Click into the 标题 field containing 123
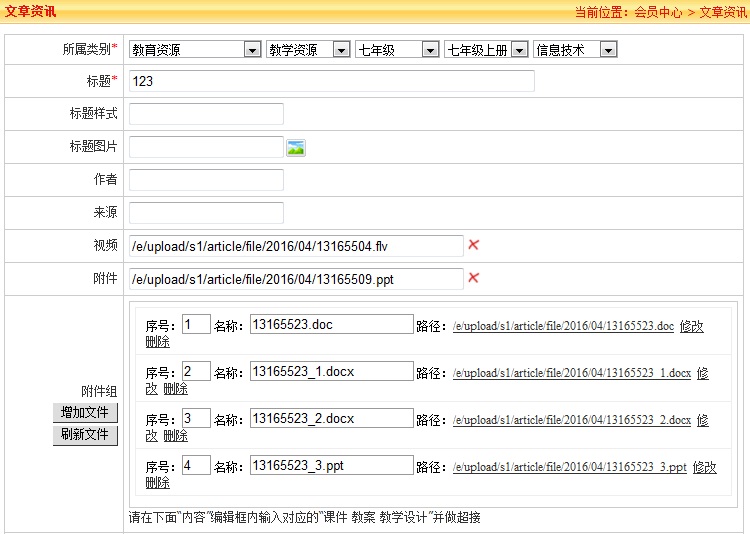 tap(331, 81)
